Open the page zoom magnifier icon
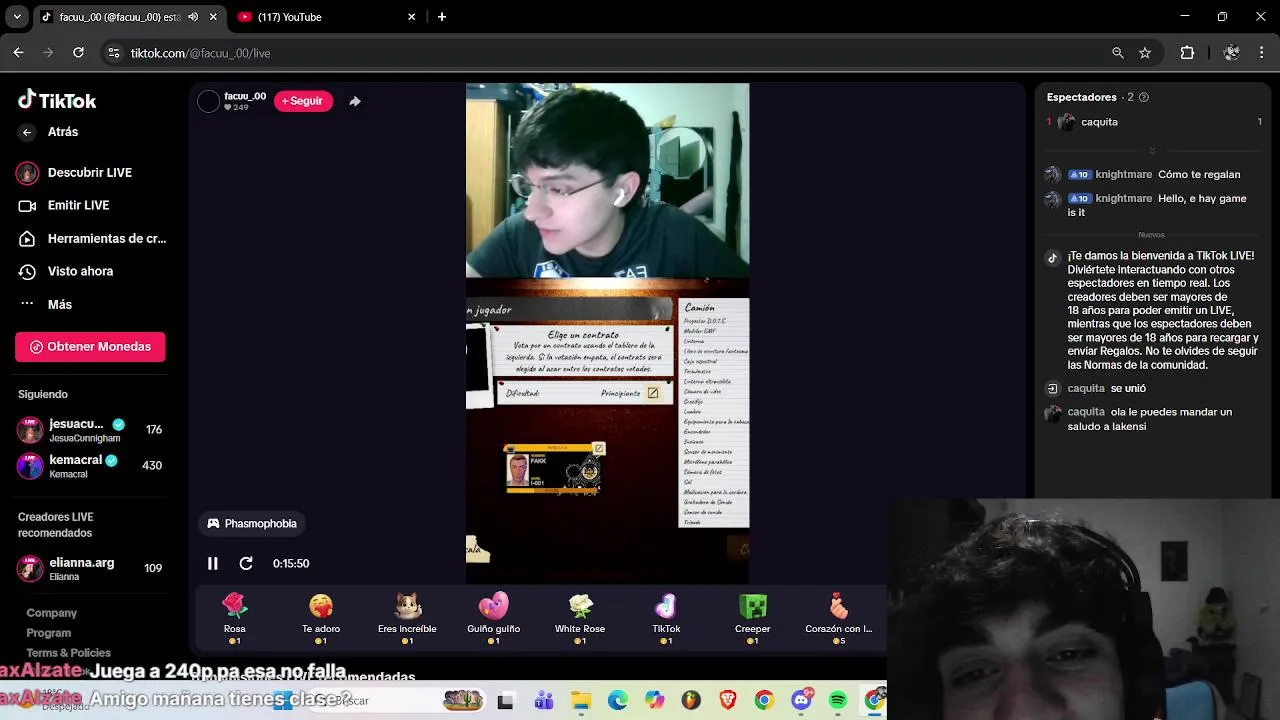Viewport: 1280px width, 720px height. click(1118, 53)
